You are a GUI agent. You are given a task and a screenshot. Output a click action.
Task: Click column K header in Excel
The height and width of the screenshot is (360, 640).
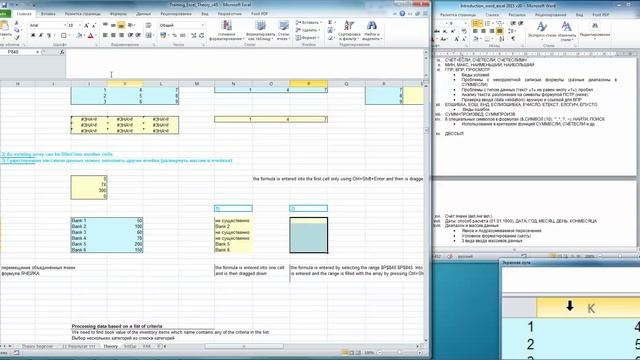pos(125,84)
